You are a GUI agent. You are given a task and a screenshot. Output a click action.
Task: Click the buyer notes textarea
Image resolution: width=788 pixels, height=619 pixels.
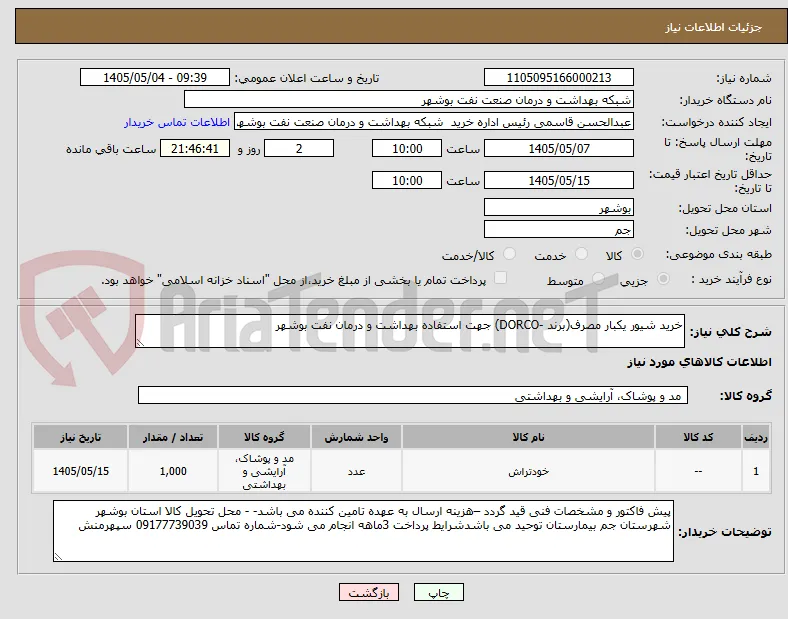(x=363, y=531)
